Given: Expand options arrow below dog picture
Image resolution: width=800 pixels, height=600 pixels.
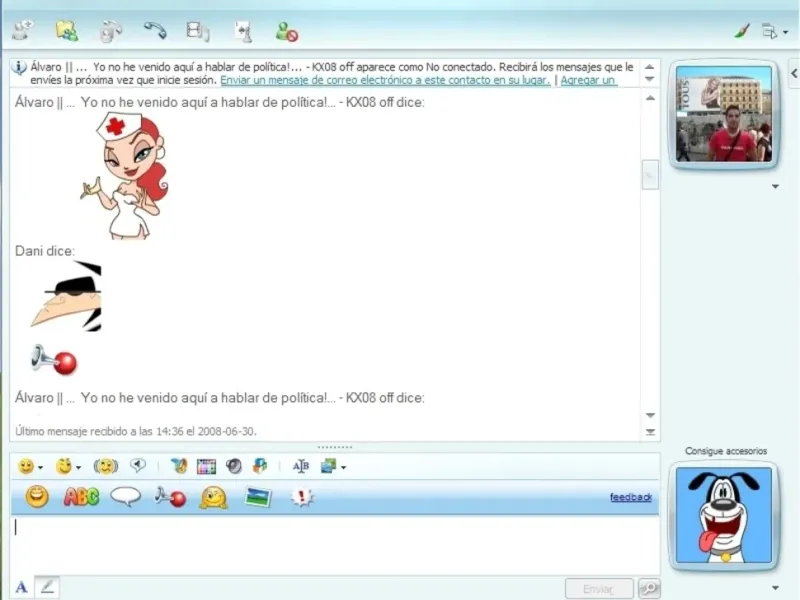Looking at the screenshot, I should click(776, 588).
